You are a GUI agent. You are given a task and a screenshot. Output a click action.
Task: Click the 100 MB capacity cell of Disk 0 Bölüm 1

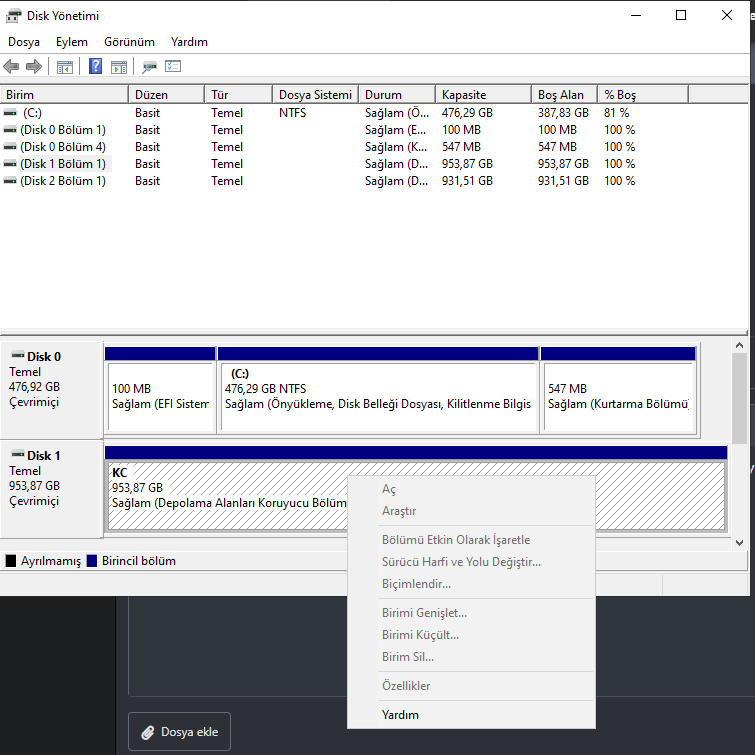[461, 130]
